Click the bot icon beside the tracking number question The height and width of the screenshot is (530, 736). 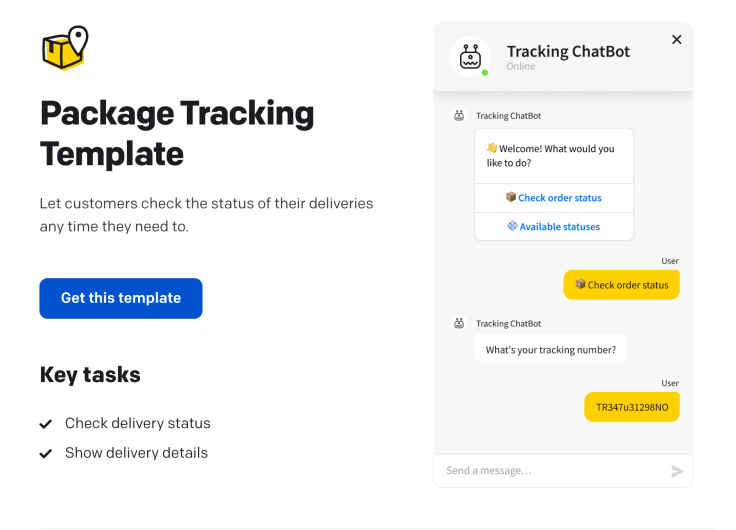(x=459, y=324)
